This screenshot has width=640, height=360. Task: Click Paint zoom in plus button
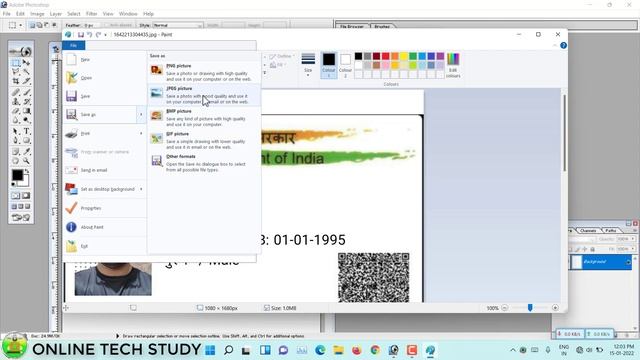pyautogui.click(x=555, y=308)
